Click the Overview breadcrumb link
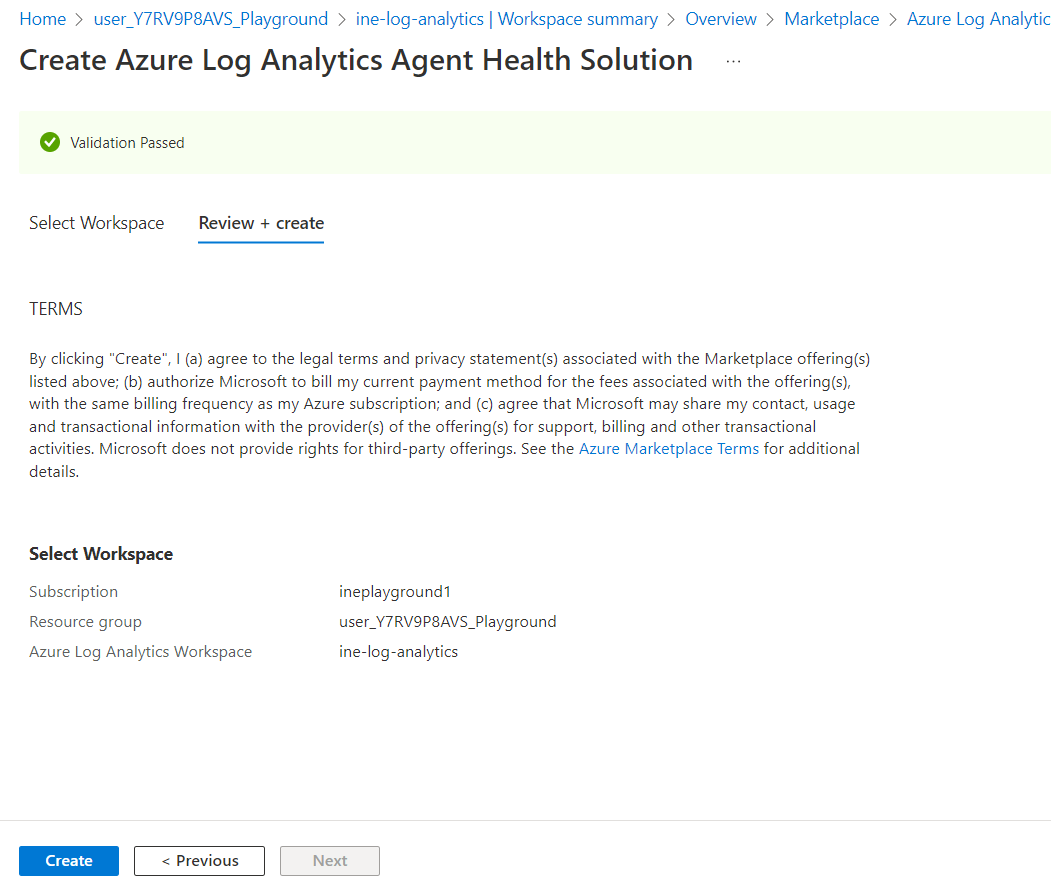This screenshot has width=1051, height=891. tap(720, 19)
